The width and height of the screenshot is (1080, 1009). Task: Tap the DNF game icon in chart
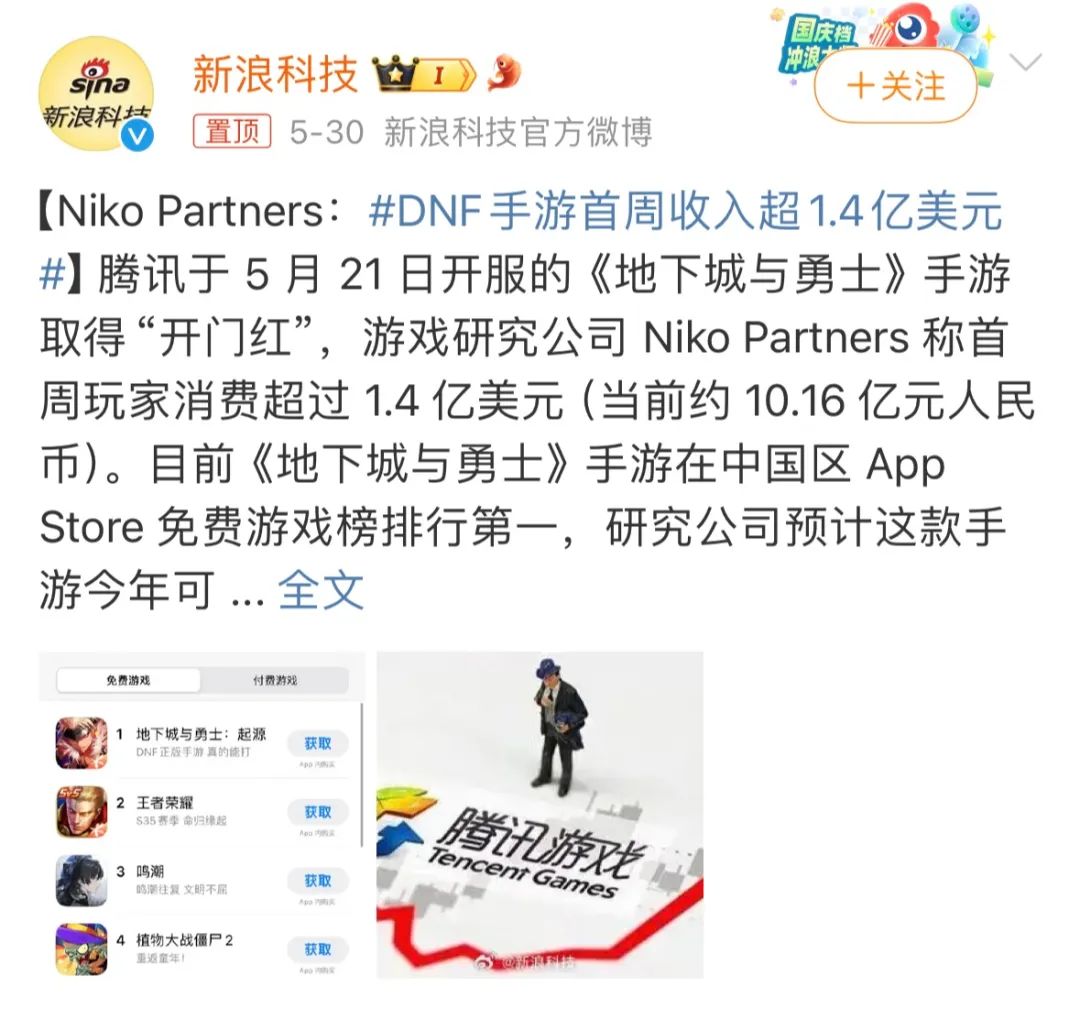click(82, 743)
